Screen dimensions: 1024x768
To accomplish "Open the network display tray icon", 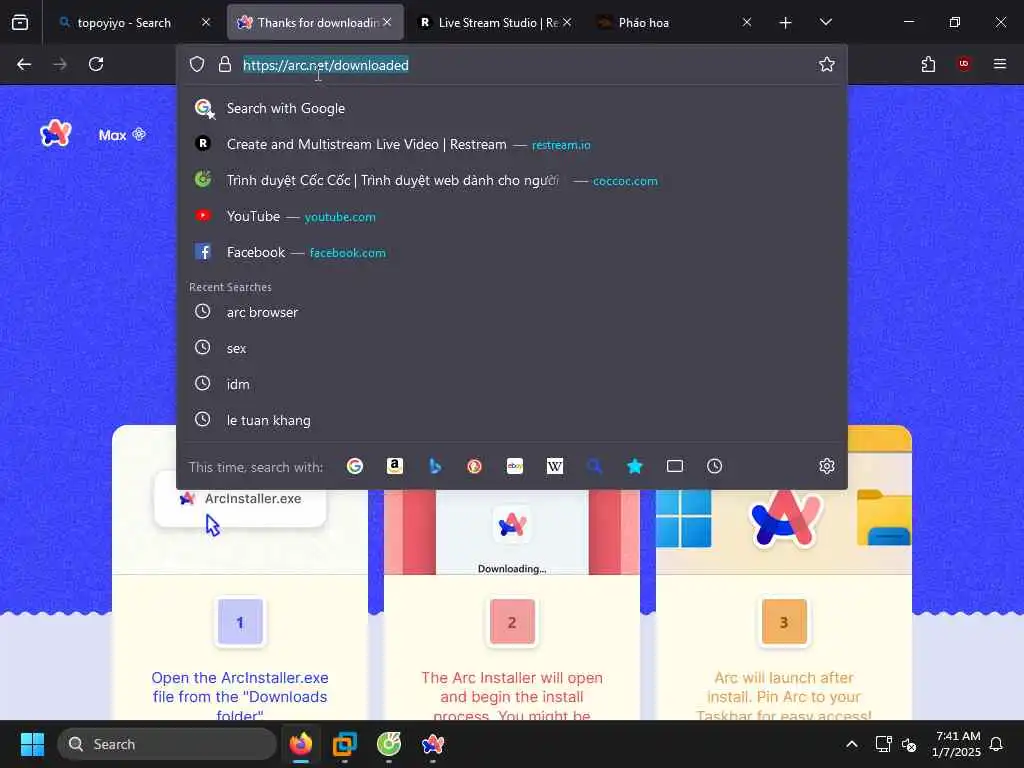I will (883, 744).
